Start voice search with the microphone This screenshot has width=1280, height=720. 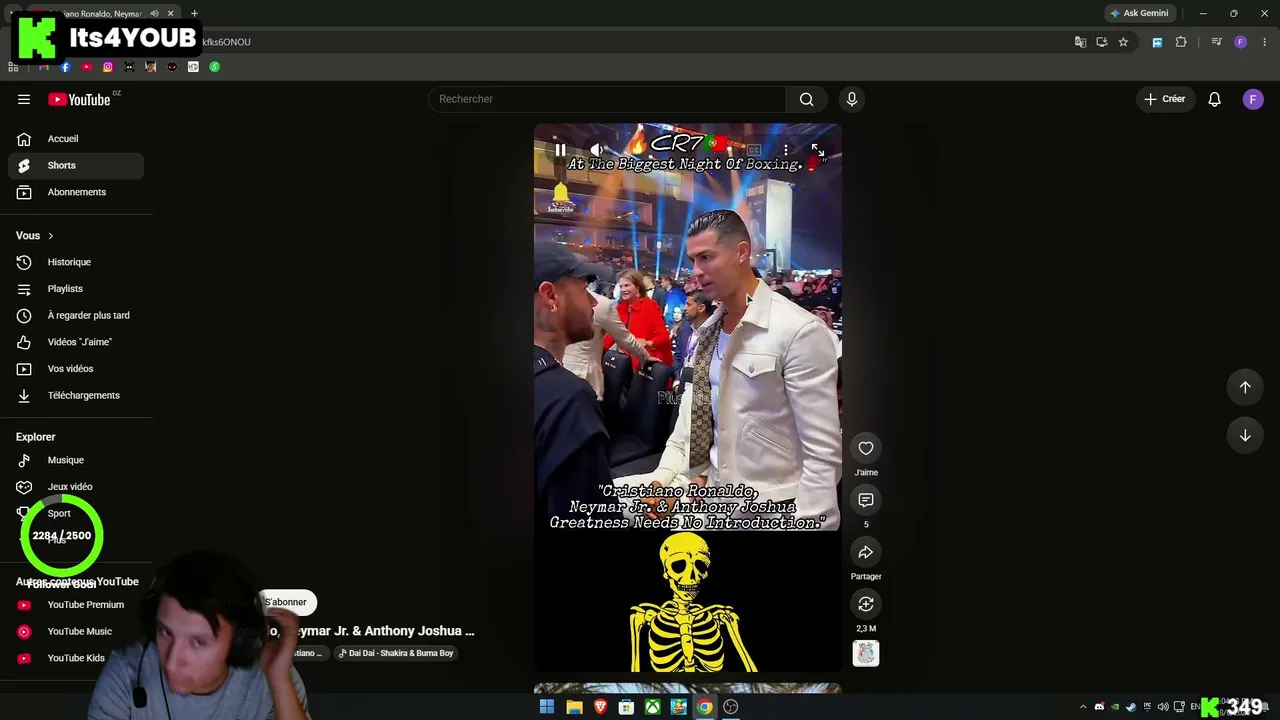click(852, 99)
